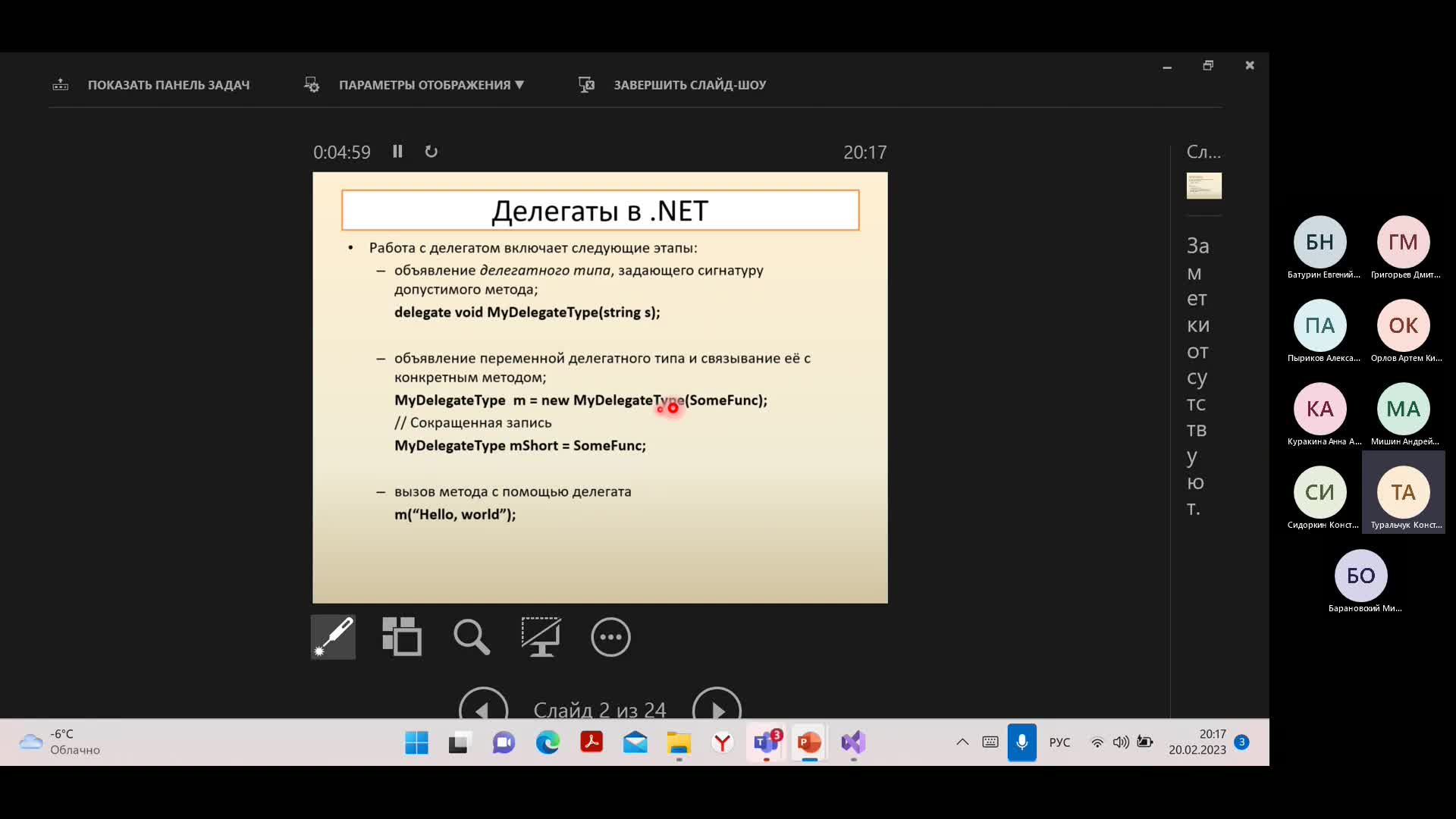Open the touch keyboard tray icon
This screenshot has width=1456, height=819.
coord(990,742)
